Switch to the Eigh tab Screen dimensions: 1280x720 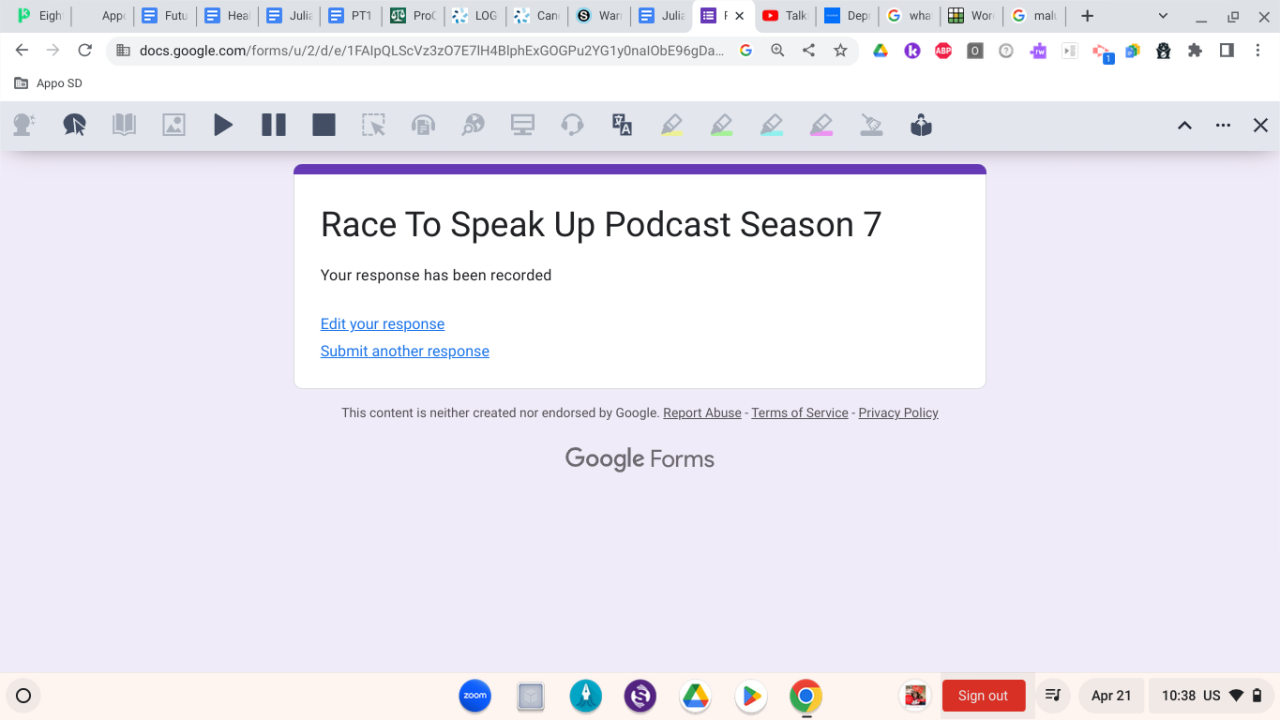tap(40, 16)
